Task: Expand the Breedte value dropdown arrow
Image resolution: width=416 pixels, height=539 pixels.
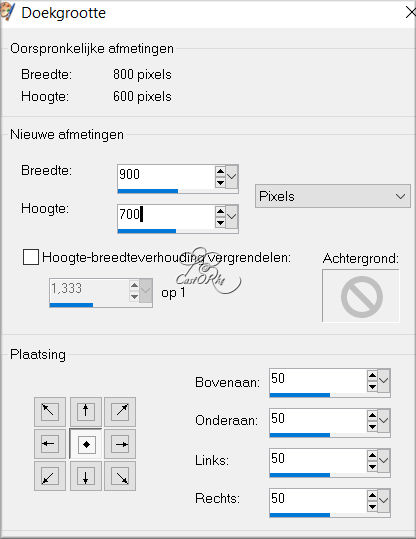Action: (232, 177)
